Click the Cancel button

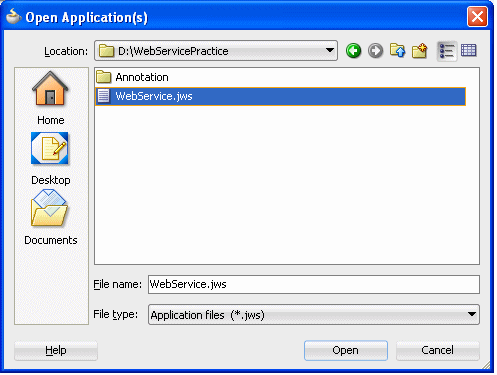coord(437,350)
